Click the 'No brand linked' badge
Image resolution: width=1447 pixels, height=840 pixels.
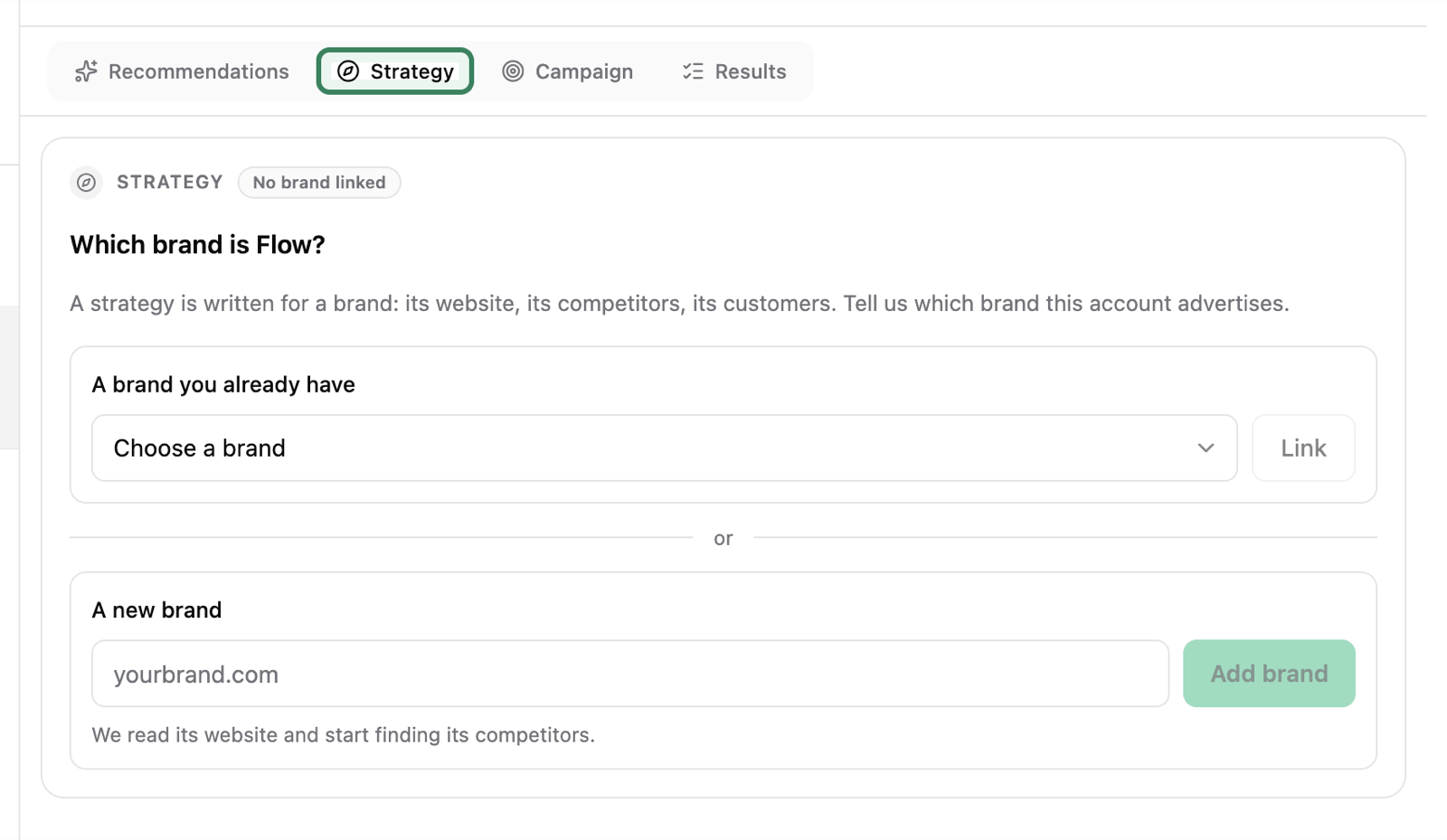(319, 183)
